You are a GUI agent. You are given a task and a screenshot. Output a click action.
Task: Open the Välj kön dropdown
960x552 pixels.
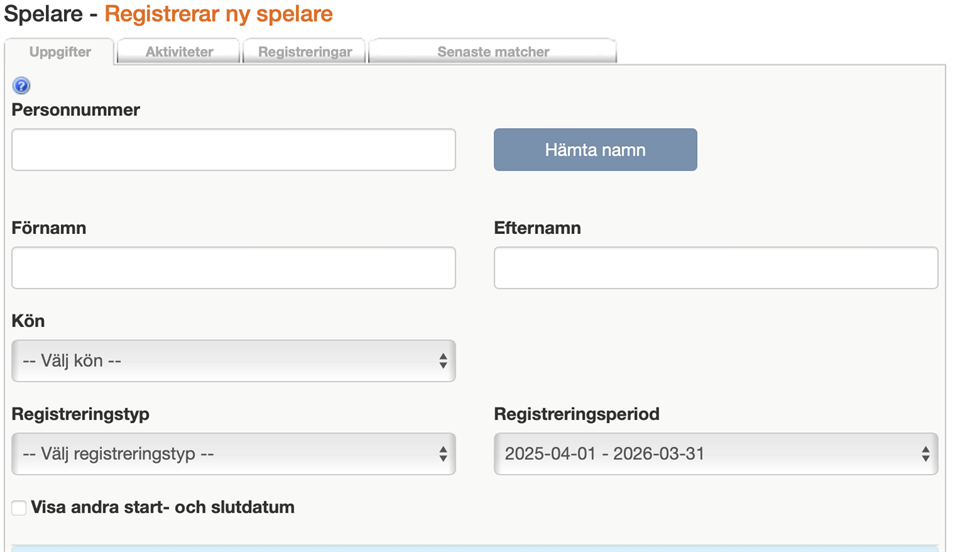233,361
